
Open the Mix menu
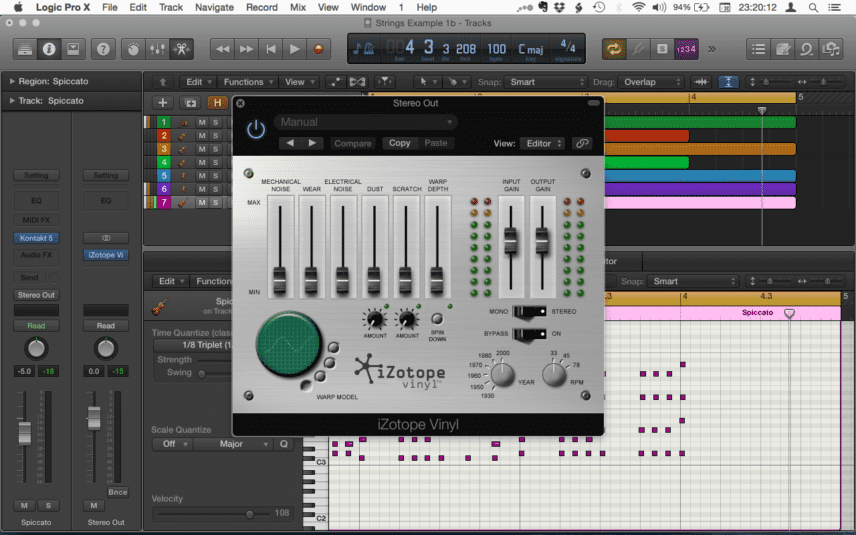[298, 7]
